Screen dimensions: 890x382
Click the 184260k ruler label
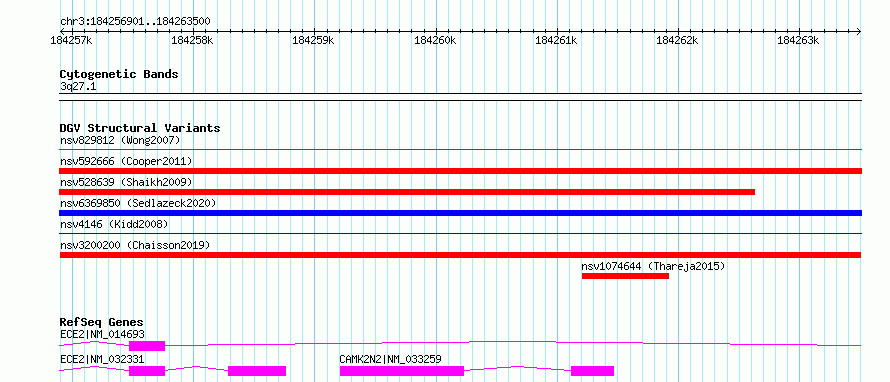[x=436, y=40]
